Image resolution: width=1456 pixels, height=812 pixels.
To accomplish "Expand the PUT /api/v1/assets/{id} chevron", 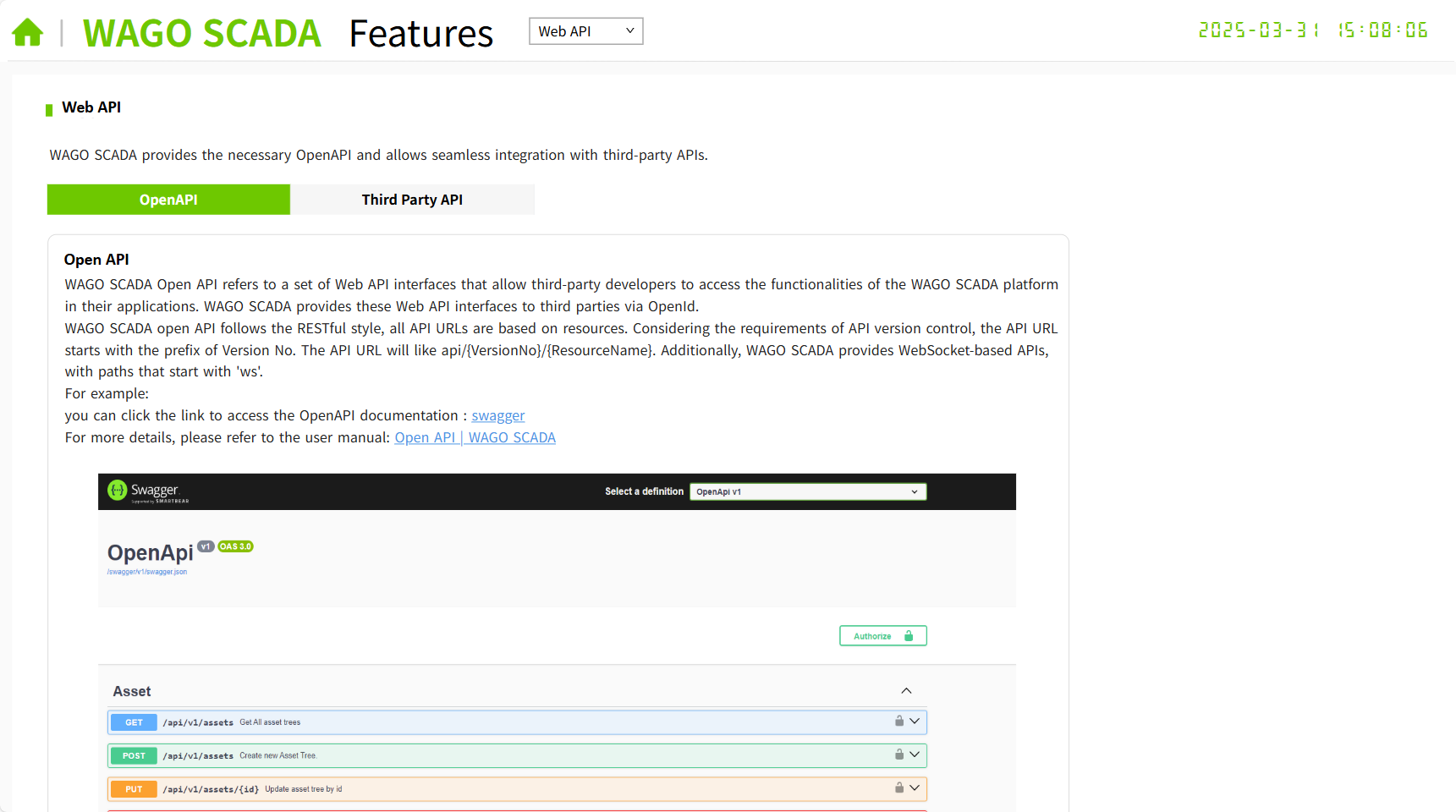I will (x=915, y=788).
